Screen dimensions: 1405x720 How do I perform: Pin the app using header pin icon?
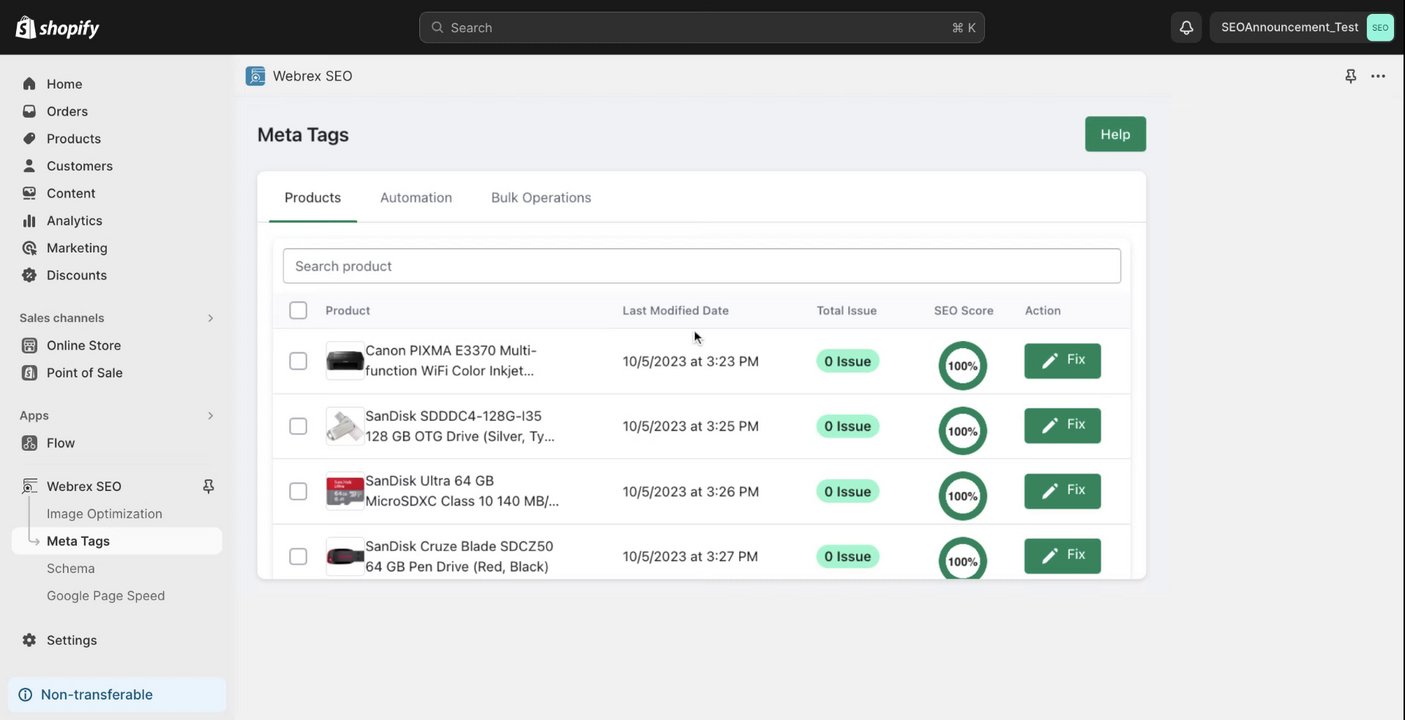click(1351, 76)
